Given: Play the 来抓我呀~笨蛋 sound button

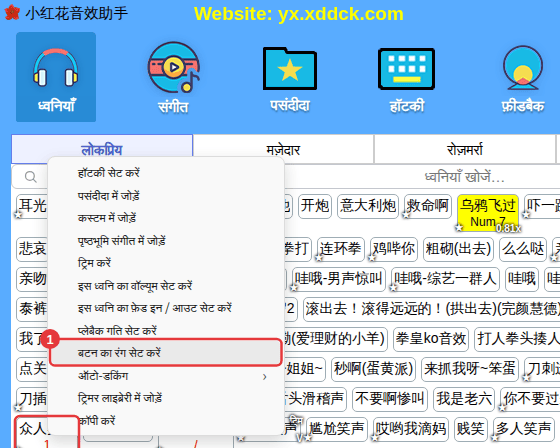Looking at the screenshot, I should (470, 369).
